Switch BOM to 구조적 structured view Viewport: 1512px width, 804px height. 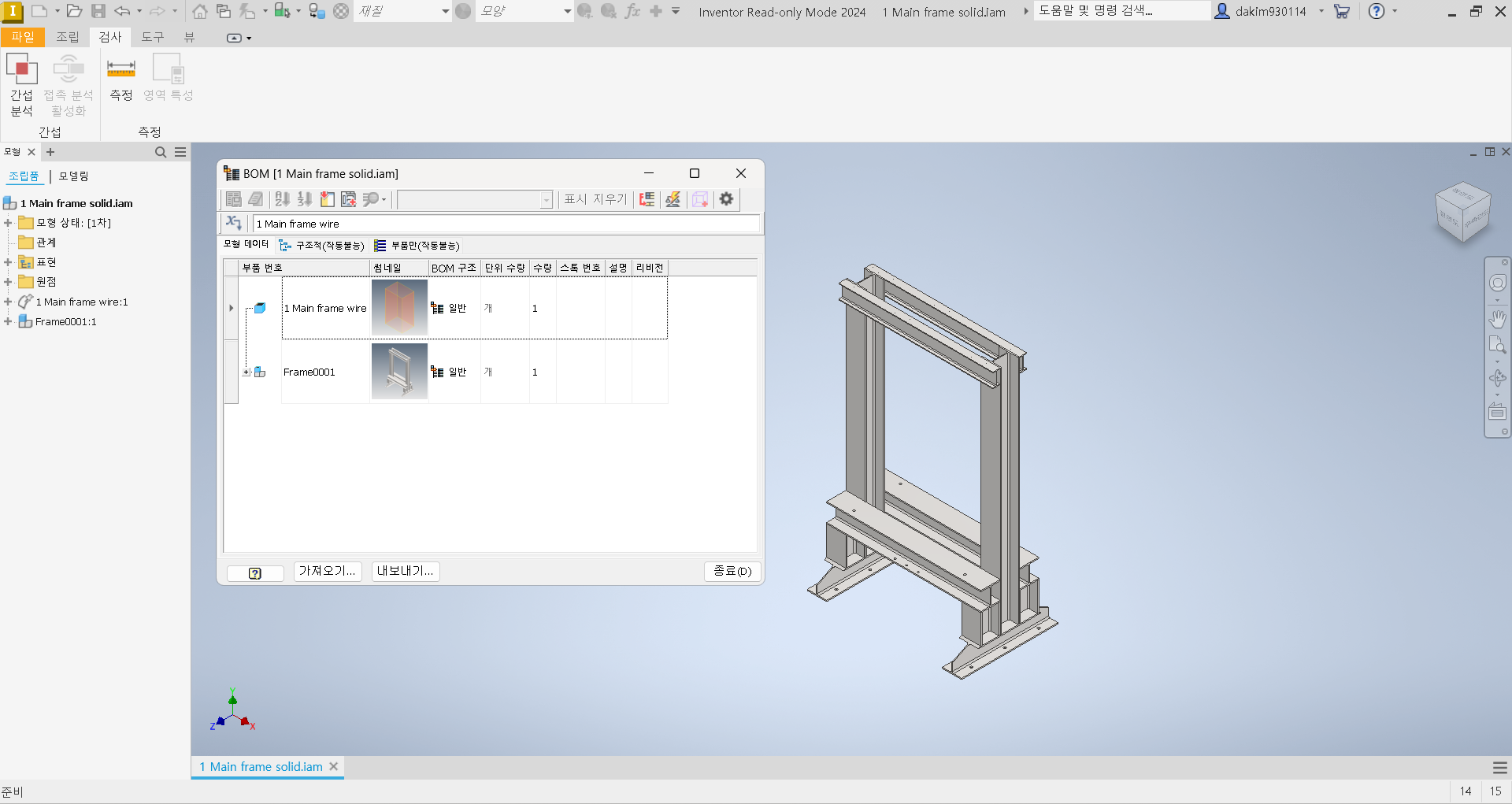point(323,245)
